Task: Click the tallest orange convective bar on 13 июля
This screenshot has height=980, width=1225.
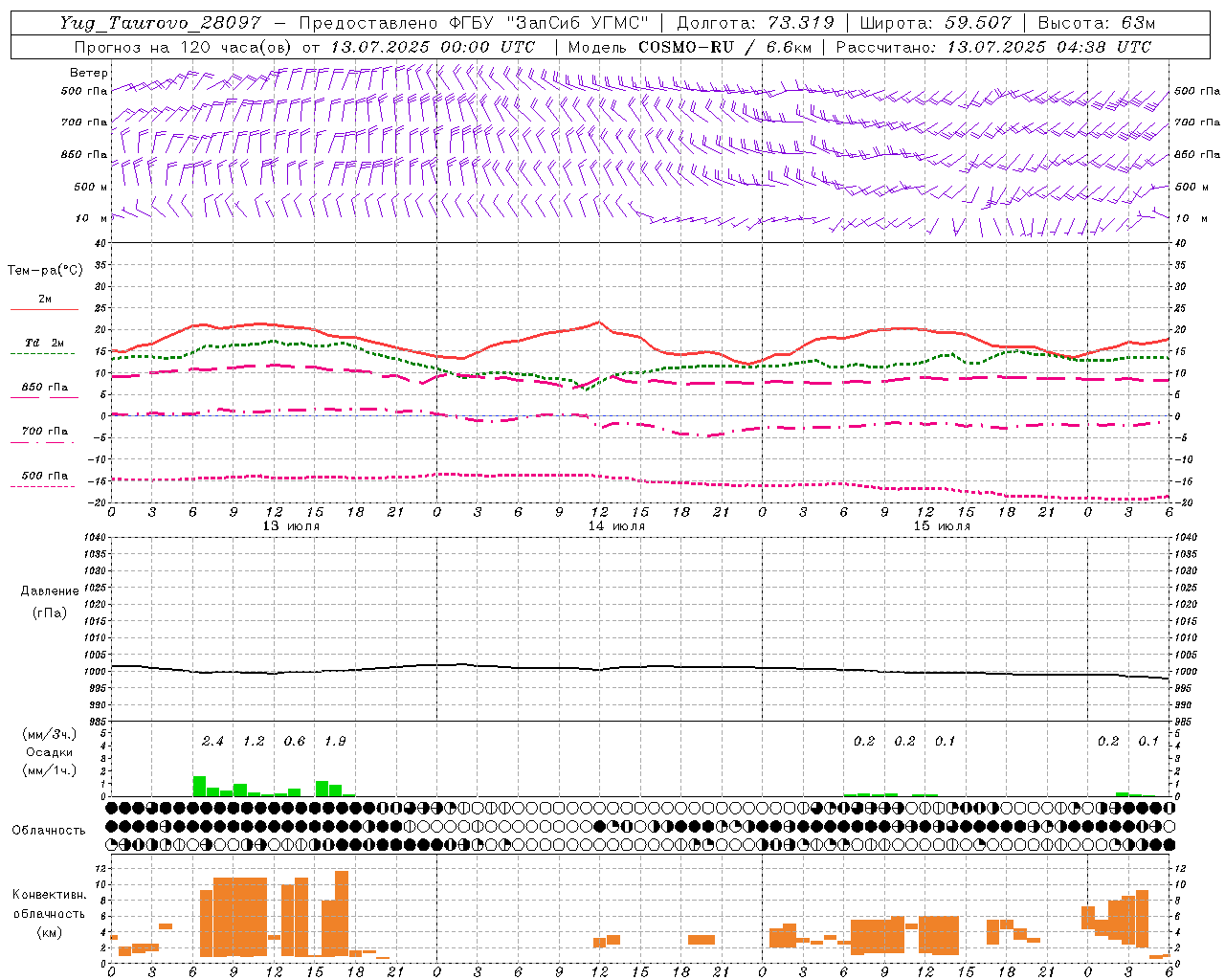Action: tap(342, 913)
